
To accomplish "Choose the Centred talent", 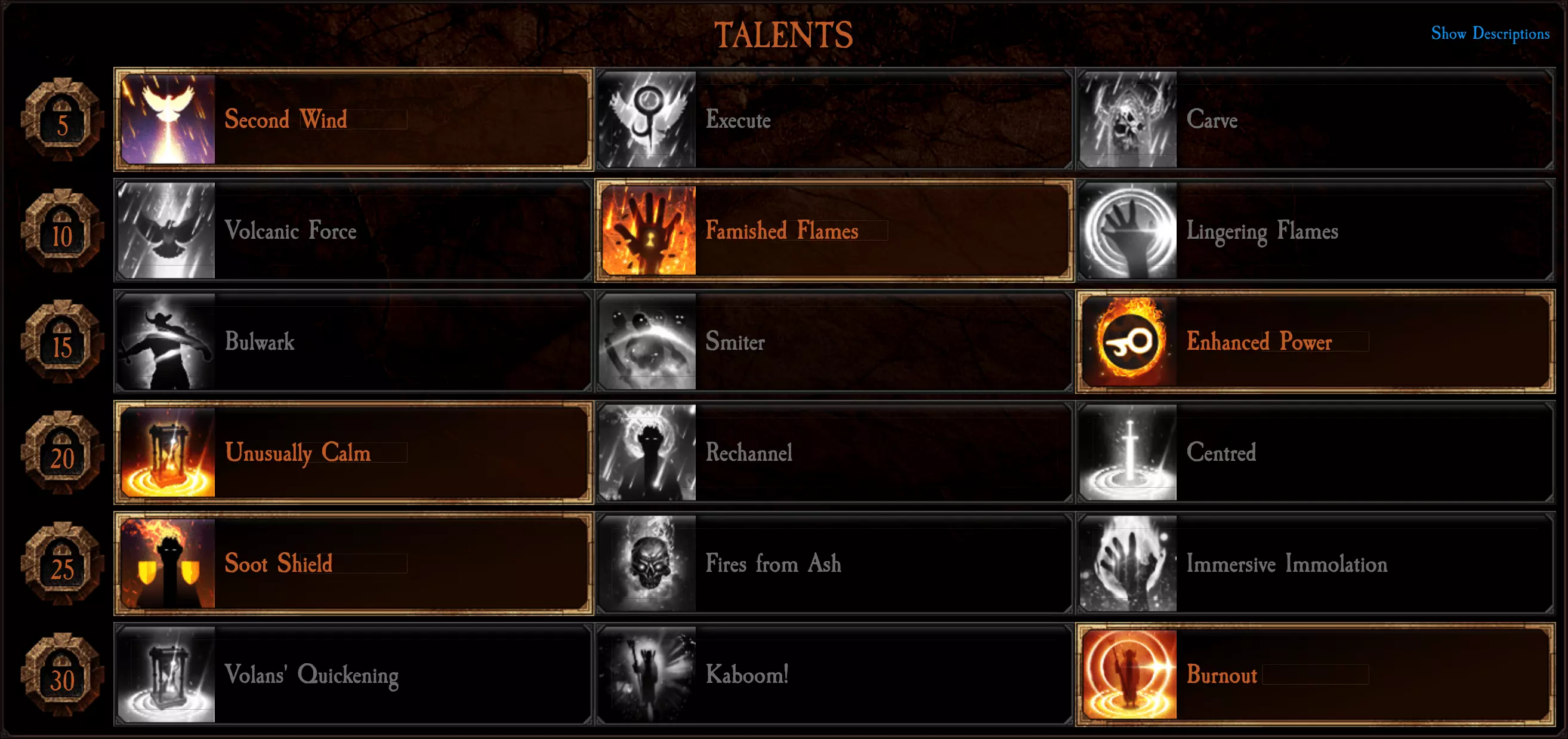I will point(1316,452).
